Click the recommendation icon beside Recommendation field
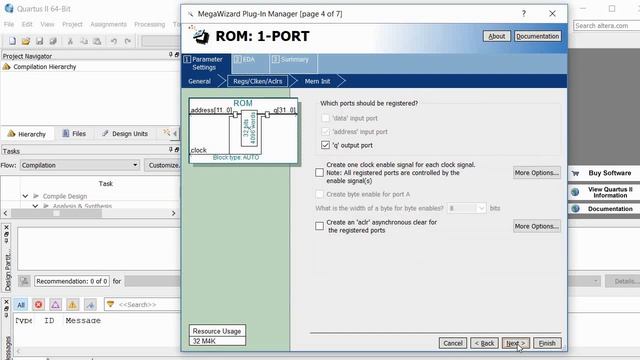This screenshot has height=360, width=640. click(24, 281)
